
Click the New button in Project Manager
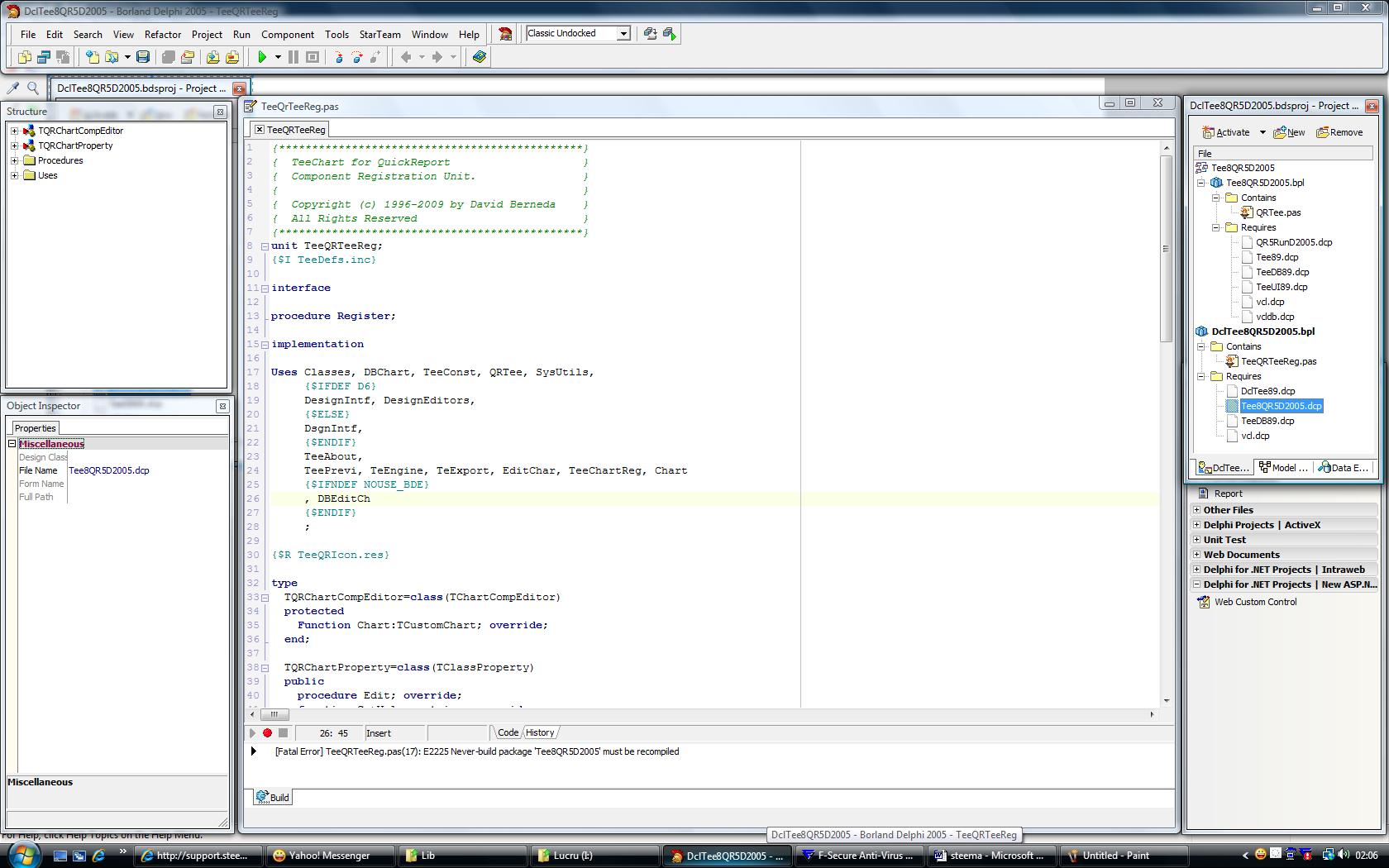click(x=1290, y=132)
